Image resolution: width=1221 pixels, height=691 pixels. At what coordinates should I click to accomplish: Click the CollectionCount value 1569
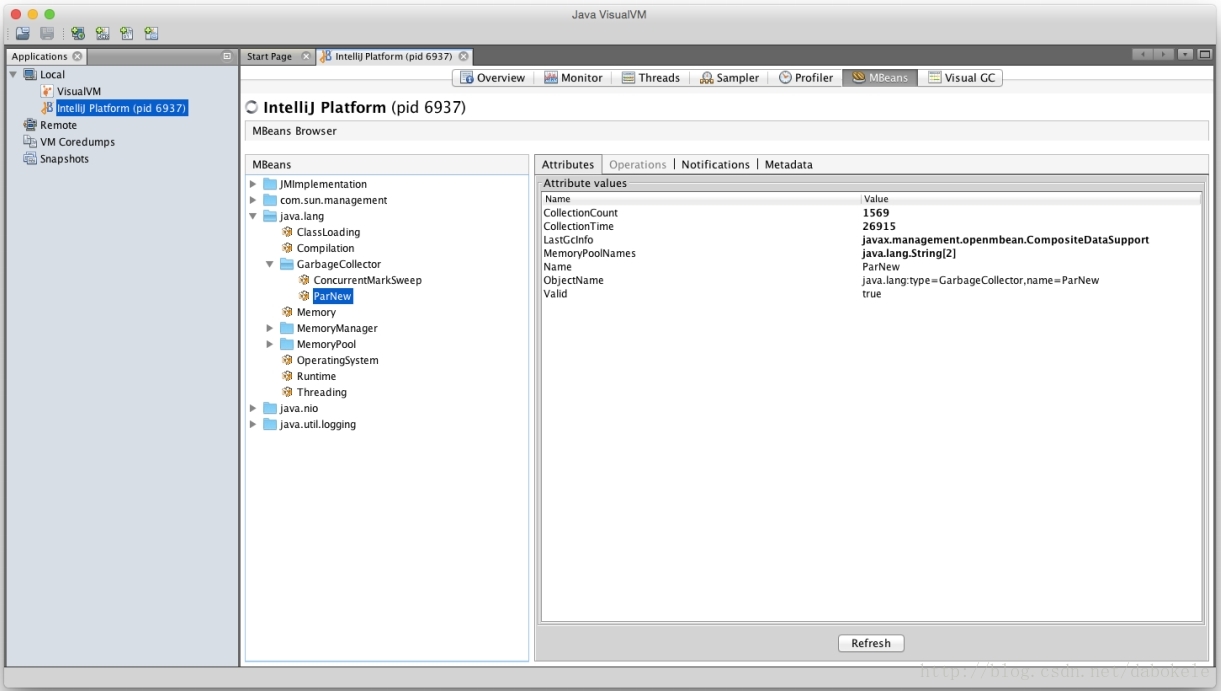point(876,213)
